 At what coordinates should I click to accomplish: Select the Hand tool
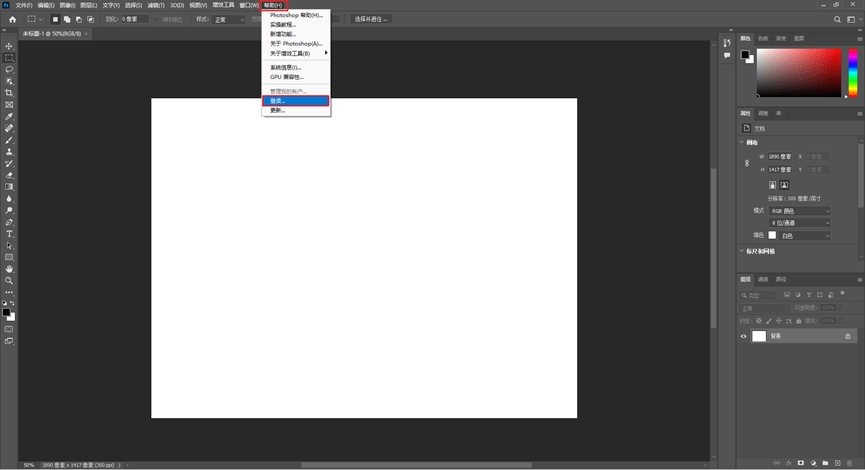[x=9, y=269]
